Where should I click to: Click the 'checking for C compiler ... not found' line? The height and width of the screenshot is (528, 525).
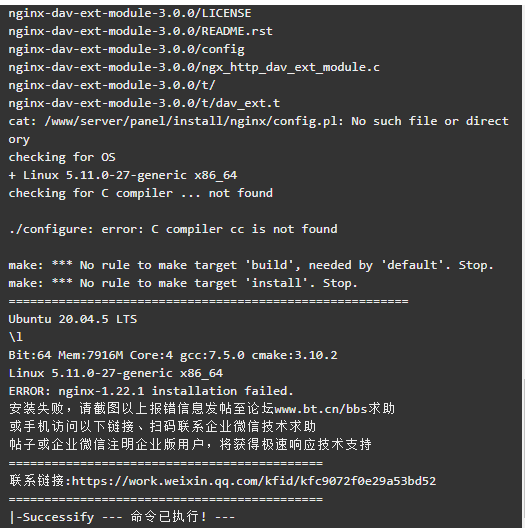point(141,193)
